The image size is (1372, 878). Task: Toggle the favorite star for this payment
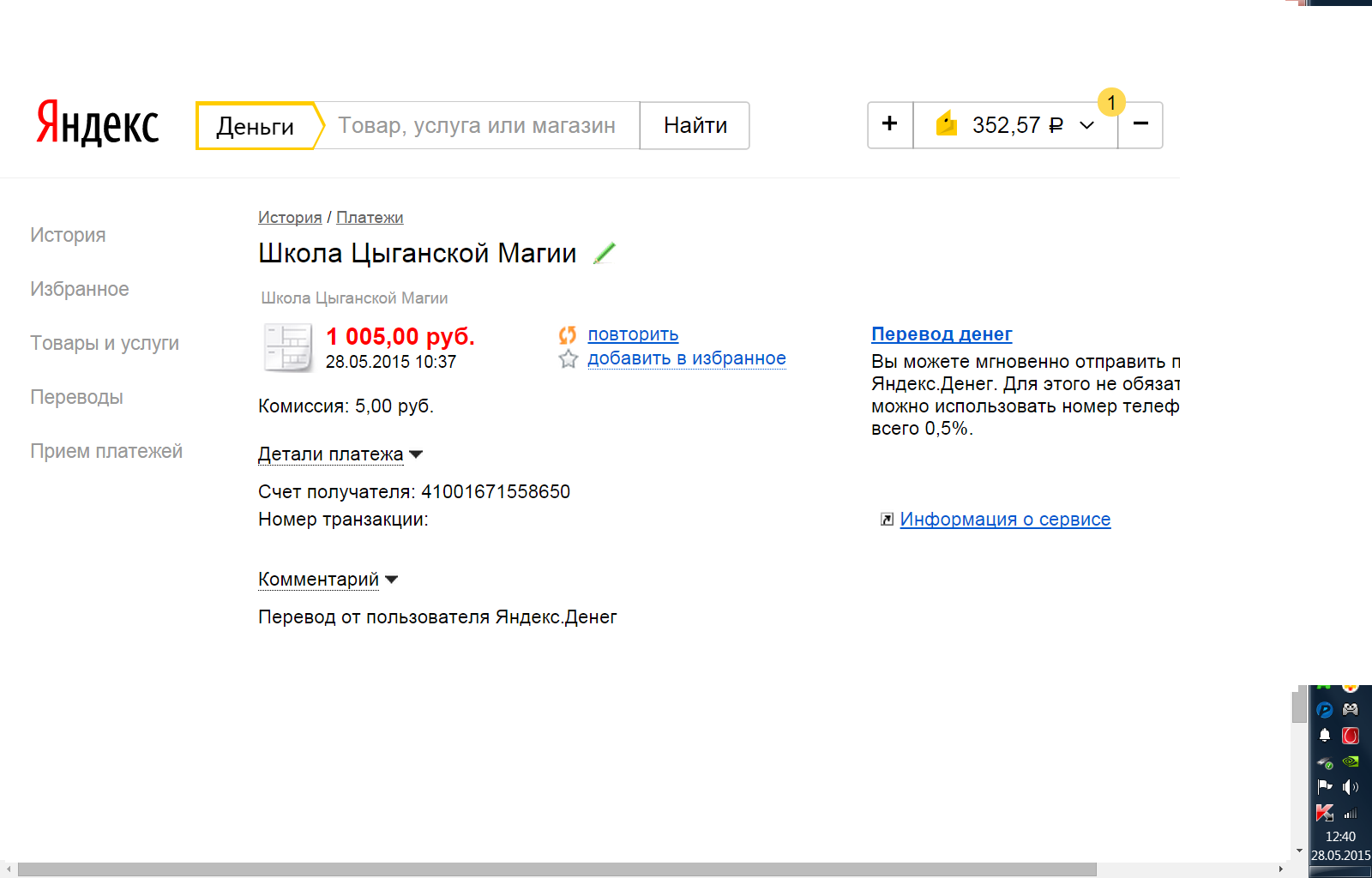pyautogui.click(x=568, y=359)
